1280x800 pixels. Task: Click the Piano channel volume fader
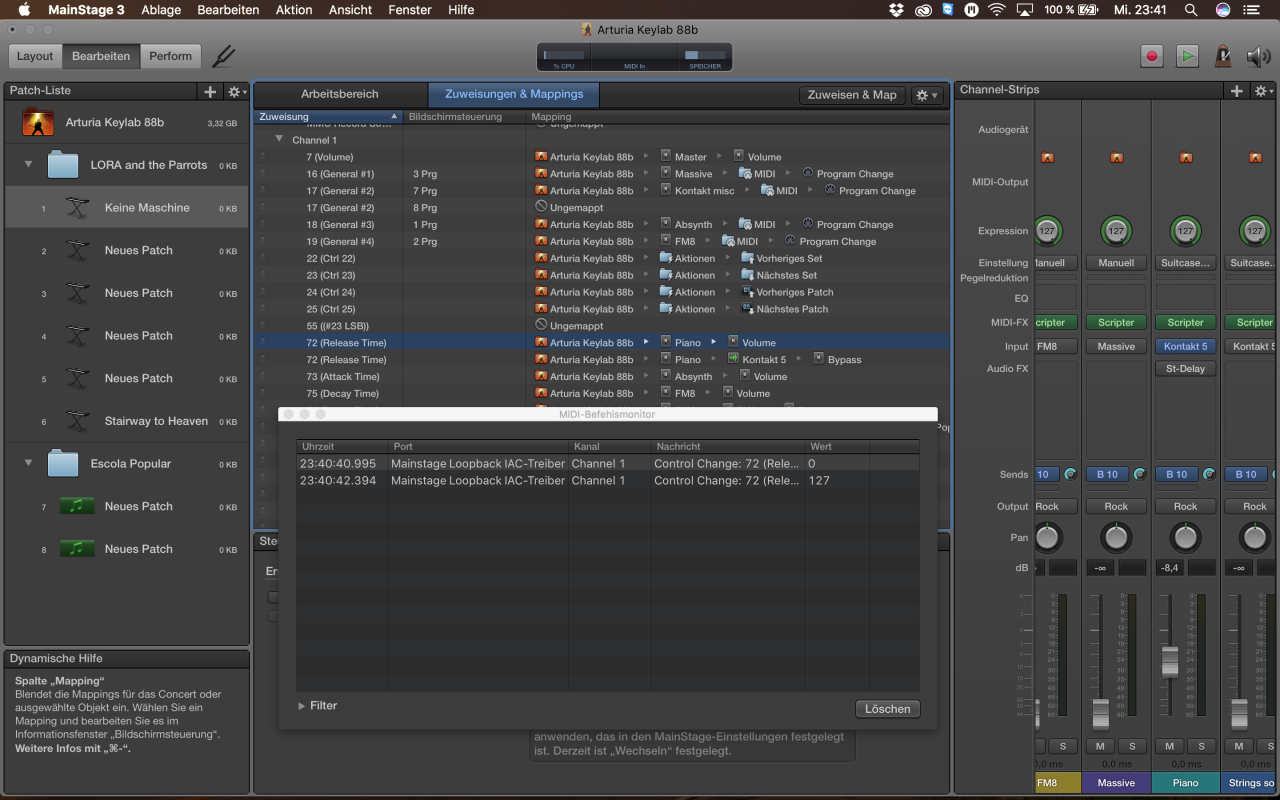(x=1169, y=662)
